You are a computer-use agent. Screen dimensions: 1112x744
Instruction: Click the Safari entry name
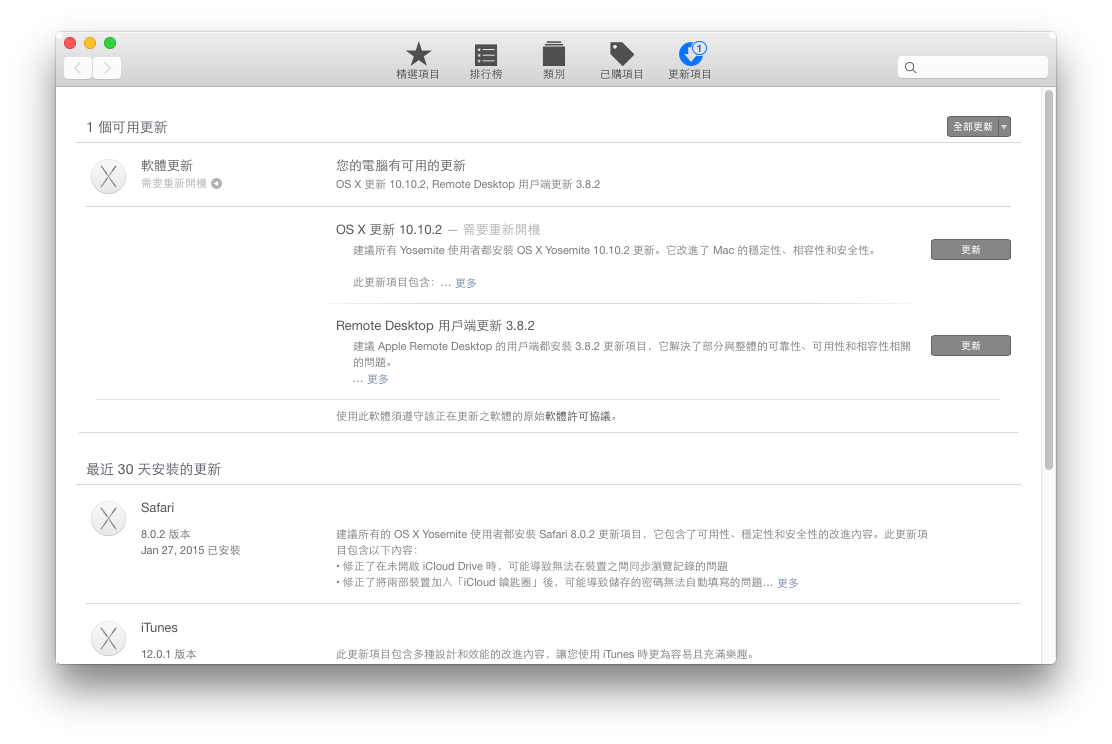click(157, 508)
